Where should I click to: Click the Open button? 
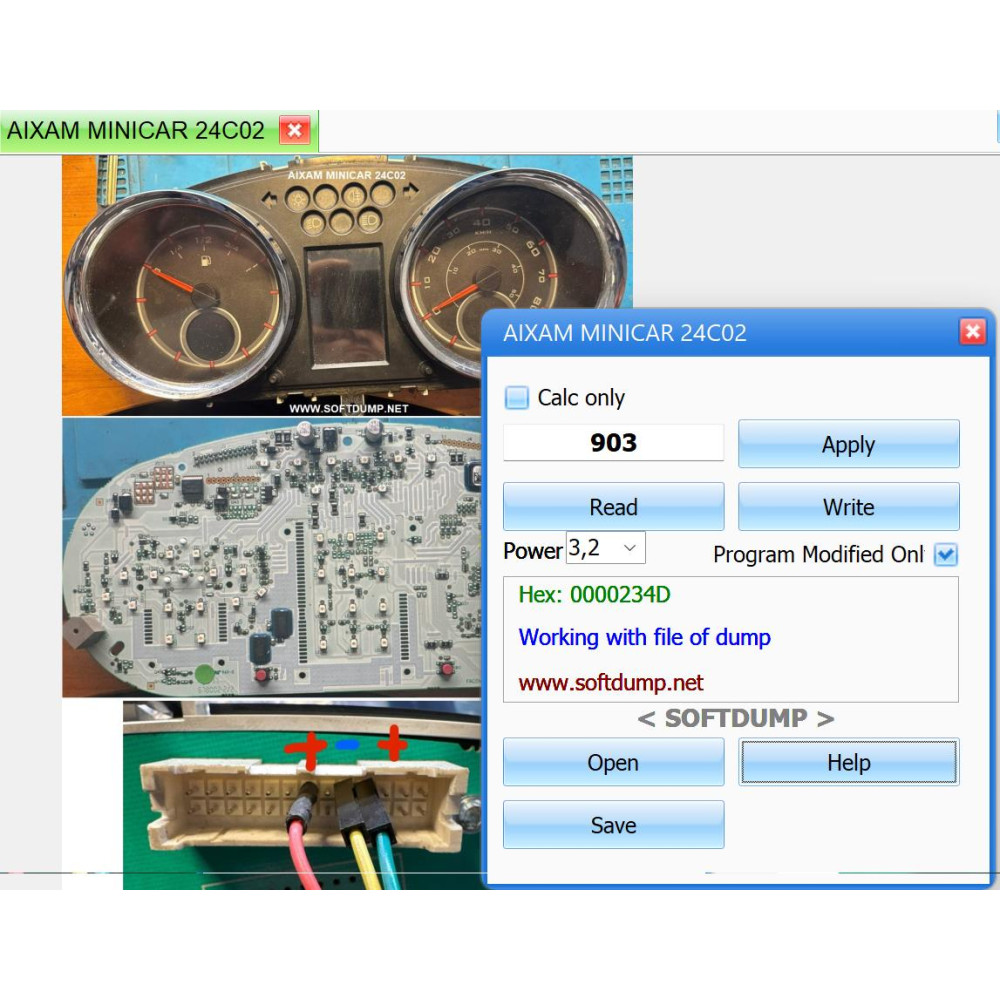[x=614, y=762]
